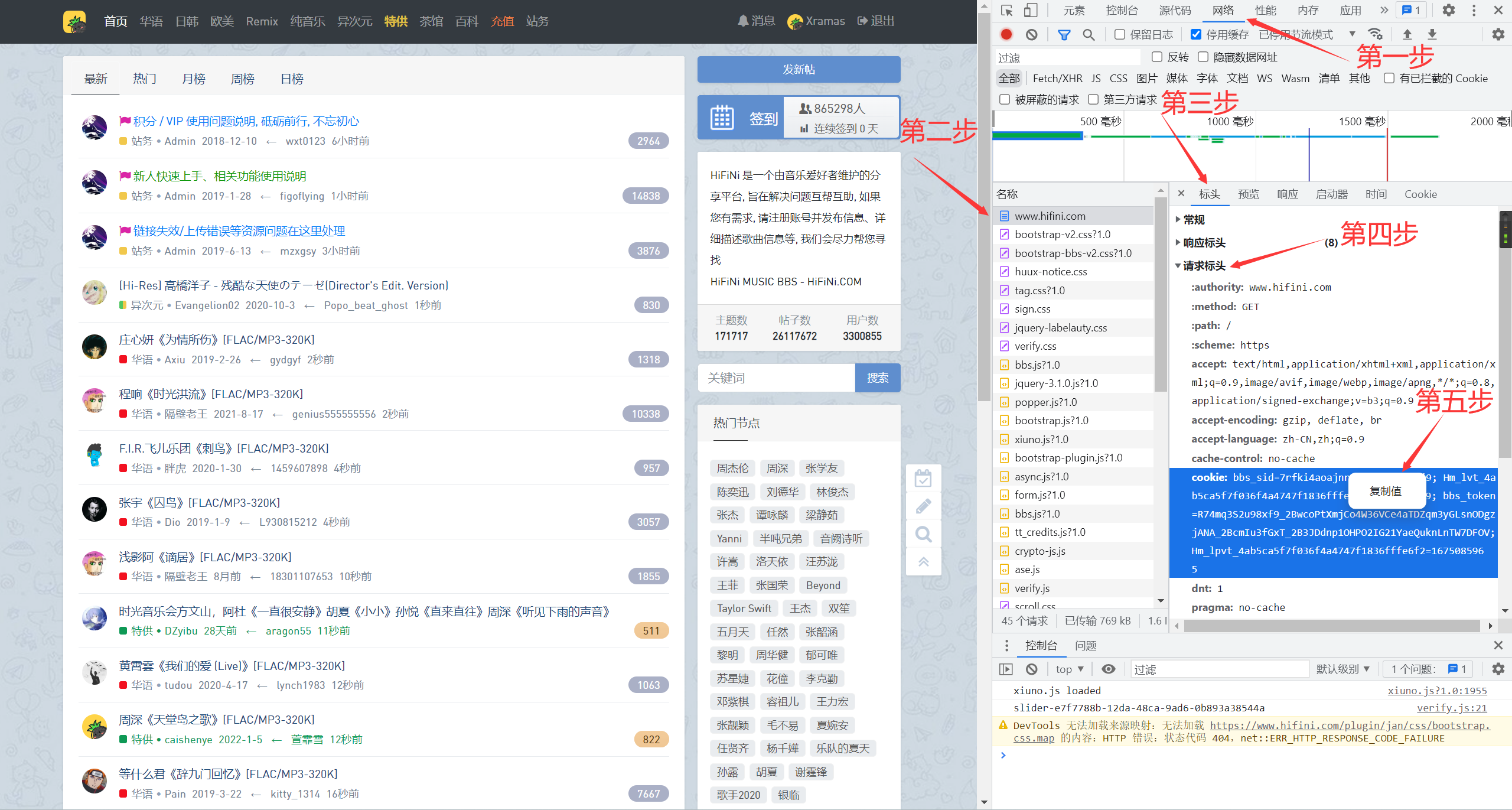Viewport: 1512px width, 810px height.
Task: Open thread 庄心妍《为情所伤》
Action: click(216, 340)
